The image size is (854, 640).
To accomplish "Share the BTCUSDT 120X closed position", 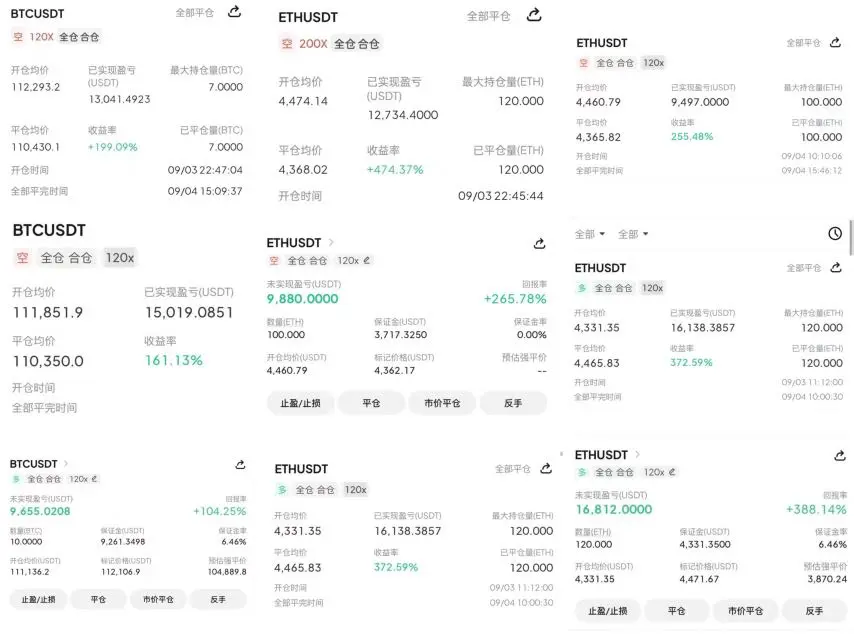I will 234,11.
